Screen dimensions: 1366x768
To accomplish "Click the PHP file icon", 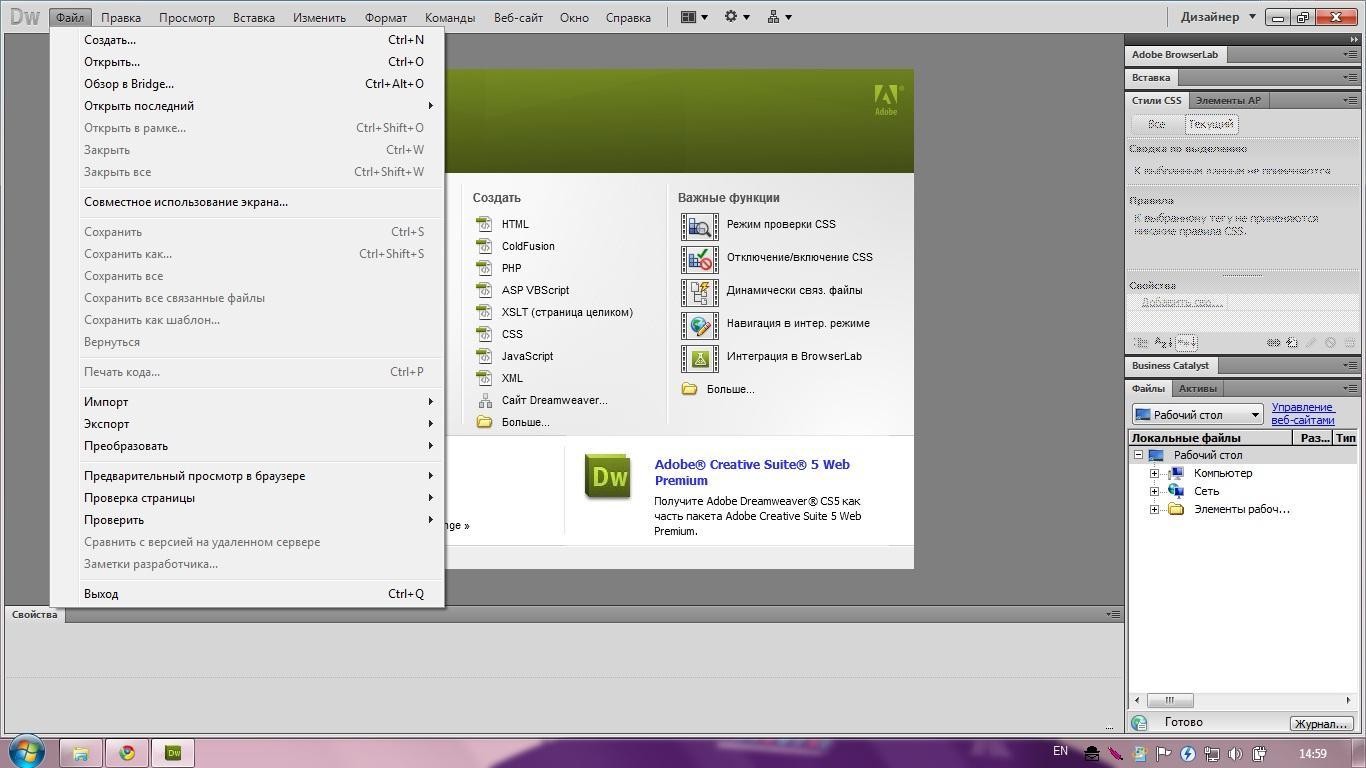I will [x=485, y=268].
